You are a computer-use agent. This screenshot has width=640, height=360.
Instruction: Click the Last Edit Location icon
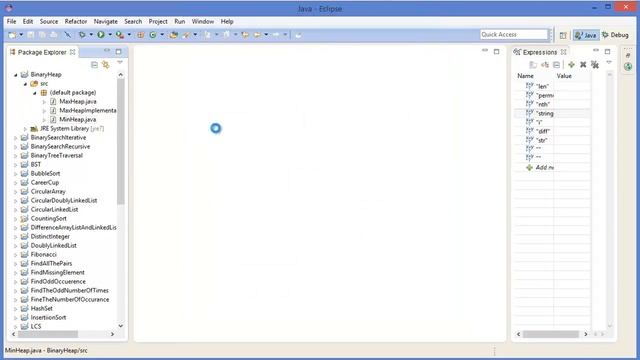[245, 35]
